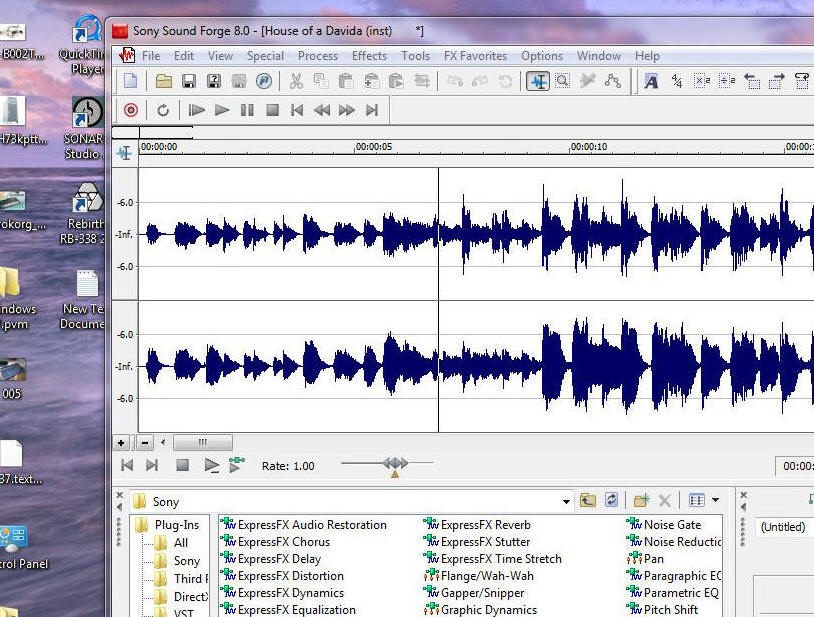Toggle Loop Playback in the transport bar
Viewport: 814px width, 617px height.
point(163,110)
